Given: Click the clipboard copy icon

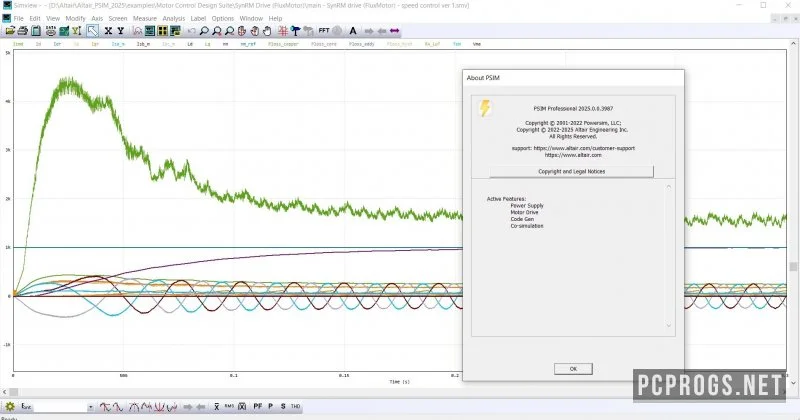Looking at the screenshot, I should coord(36,31).
